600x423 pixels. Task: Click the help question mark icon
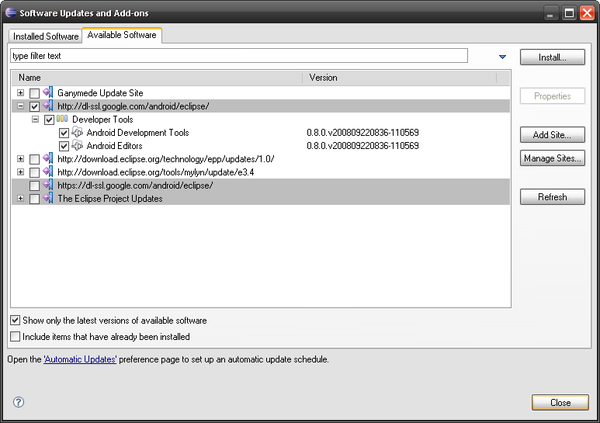point(18,402)
